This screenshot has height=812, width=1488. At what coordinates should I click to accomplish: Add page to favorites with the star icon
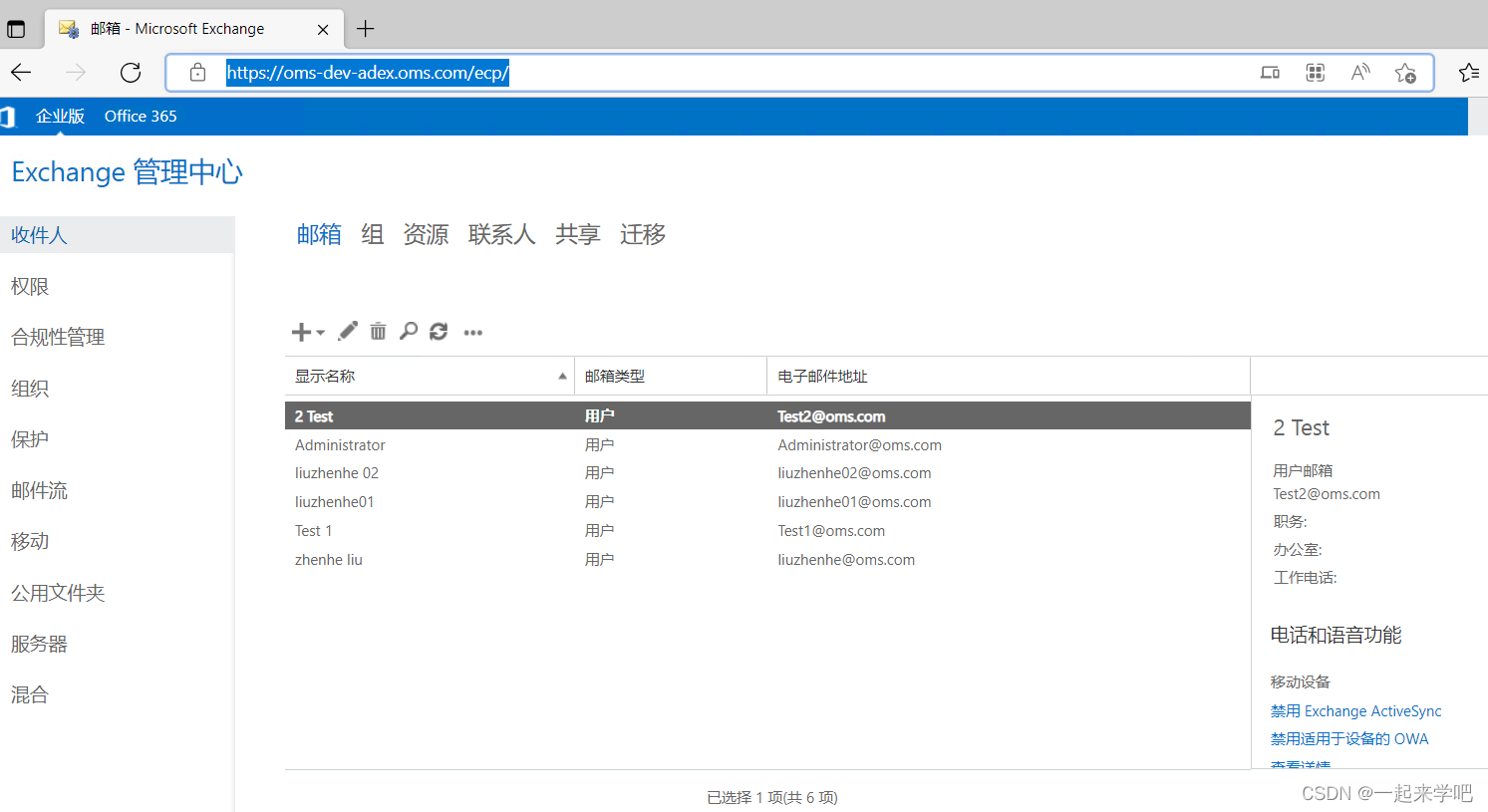click(1406, 72)
